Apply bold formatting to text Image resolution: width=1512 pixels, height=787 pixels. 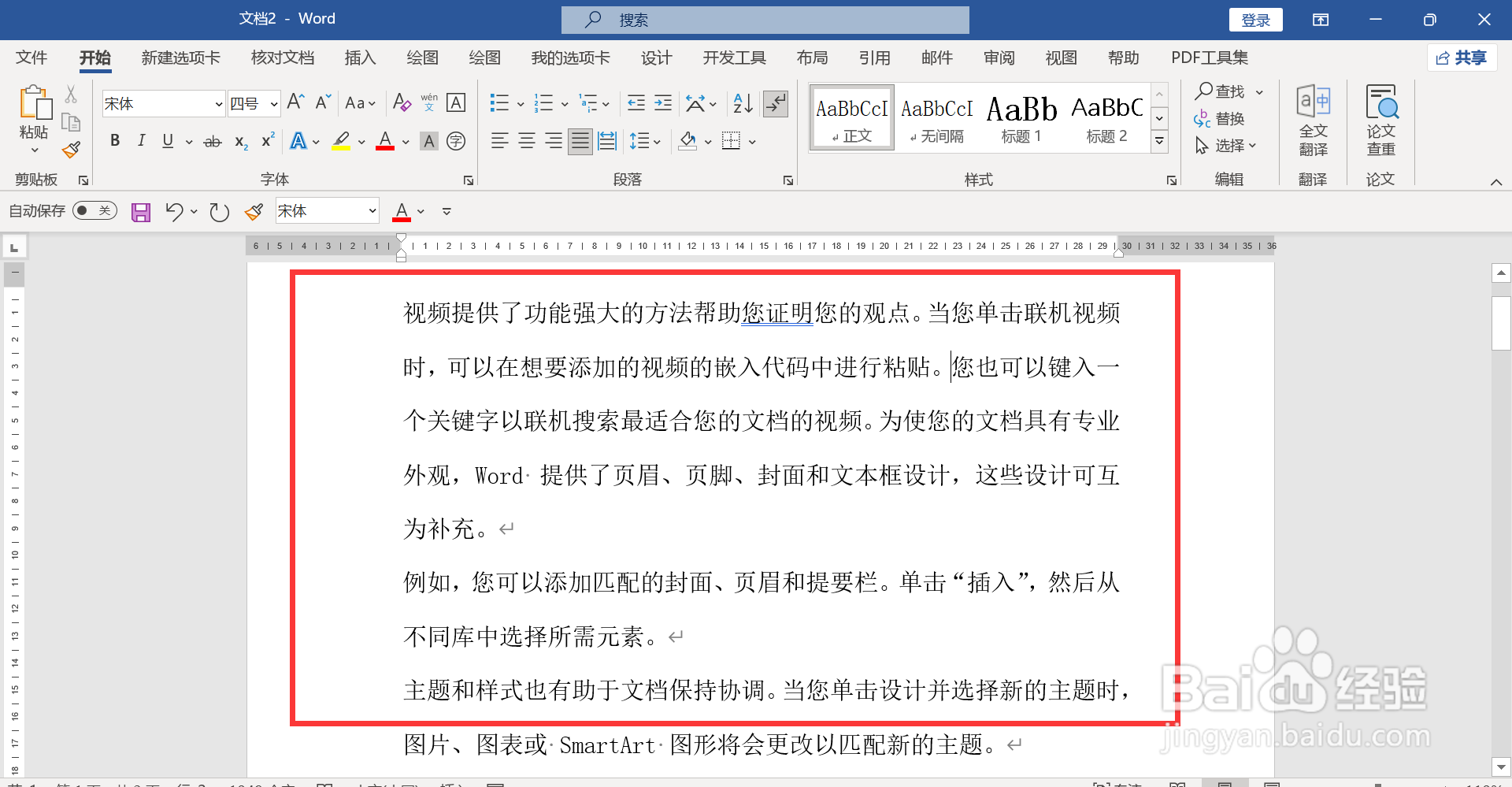coord(115,141)
